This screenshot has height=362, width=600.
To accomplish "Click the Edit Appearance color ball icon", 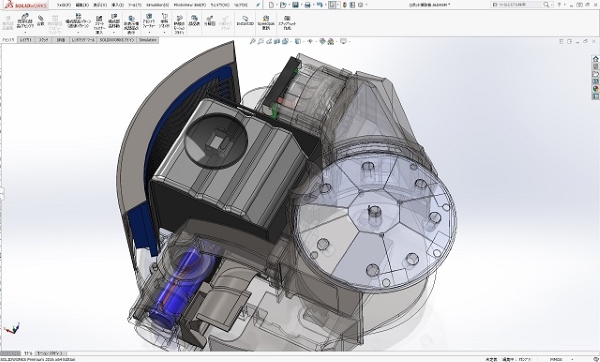I will (322, 41).
